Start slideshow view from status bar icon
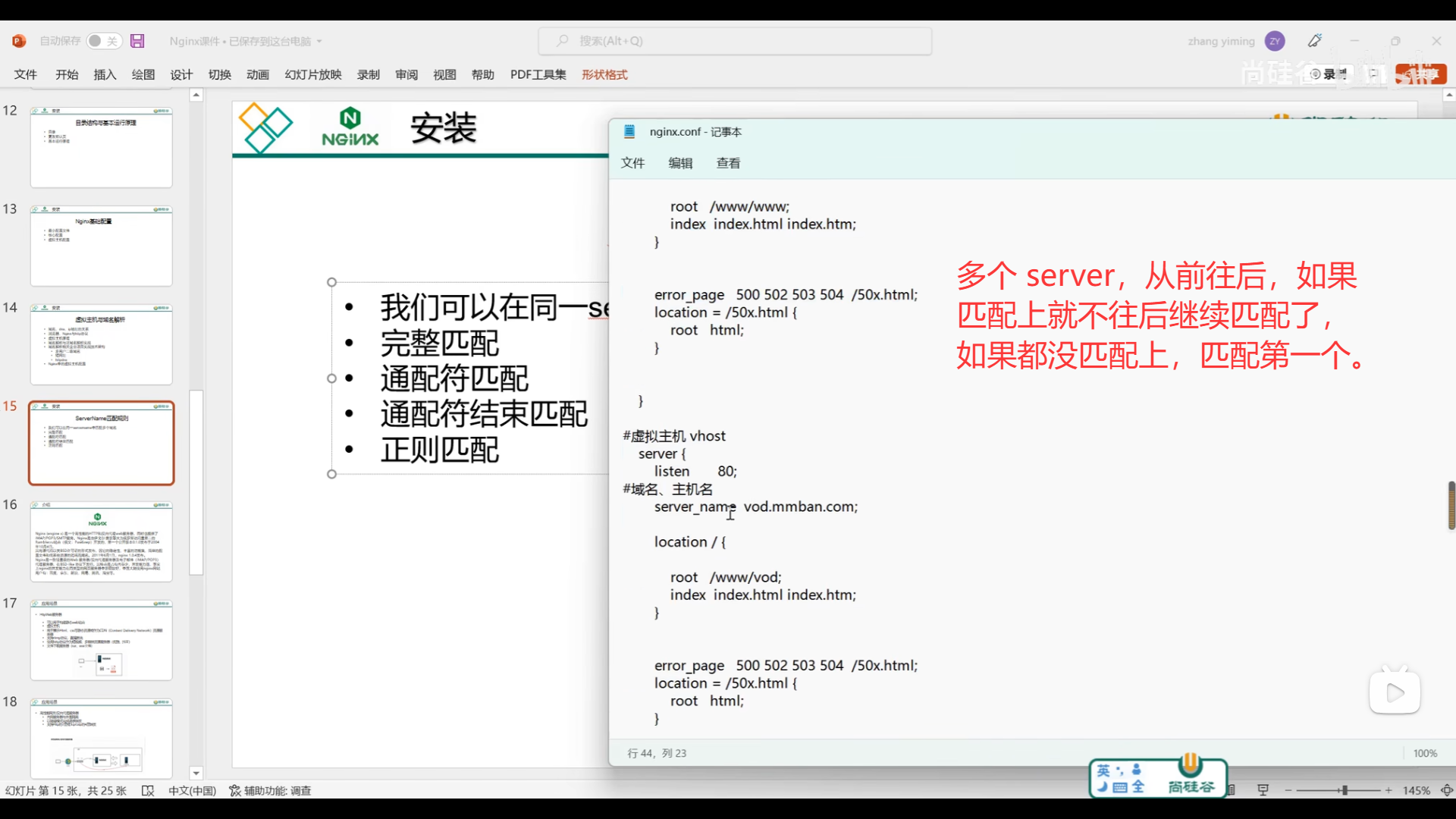 pyautogui.click(x=1263, y=790)
